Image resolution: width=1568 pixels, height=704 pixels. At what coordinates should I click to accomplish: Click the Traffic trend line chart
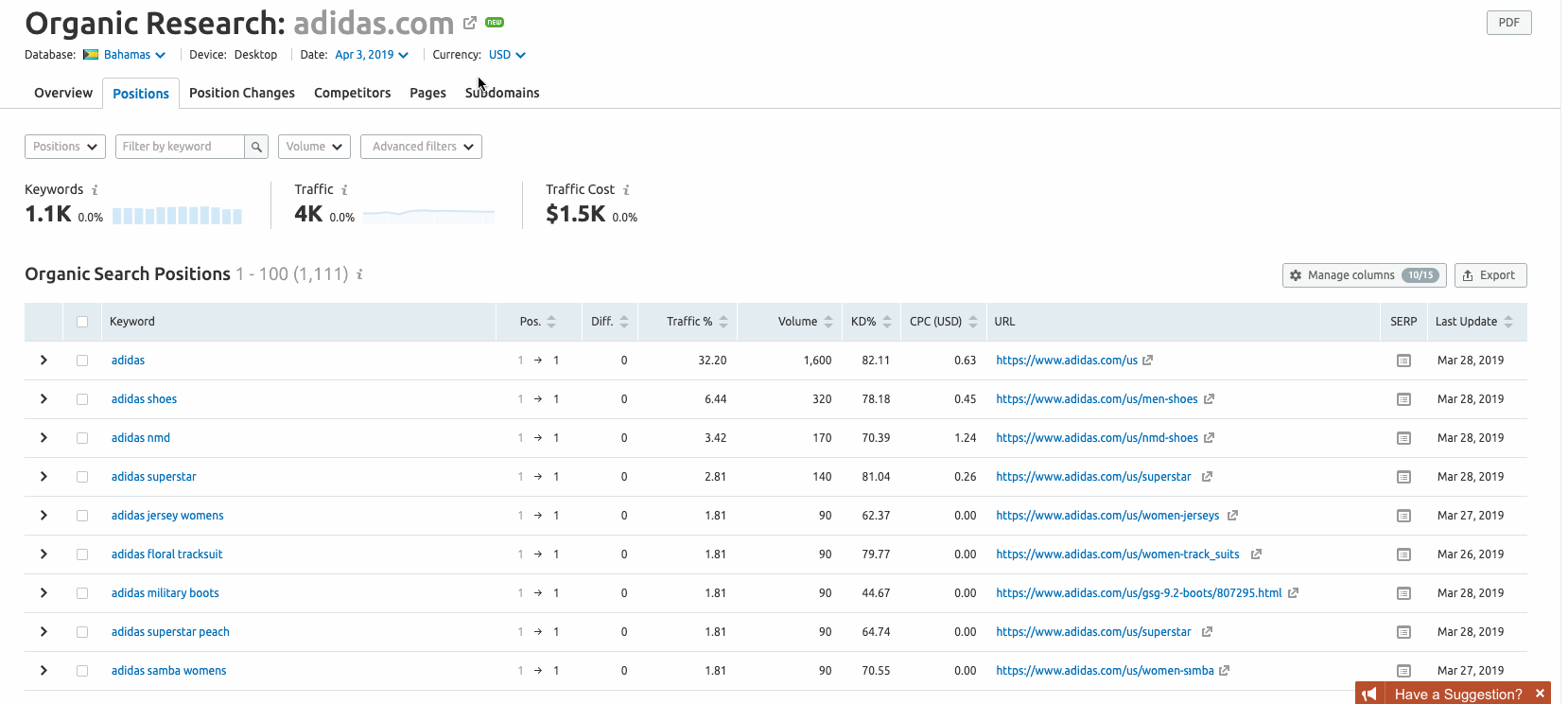pos(428,216)
